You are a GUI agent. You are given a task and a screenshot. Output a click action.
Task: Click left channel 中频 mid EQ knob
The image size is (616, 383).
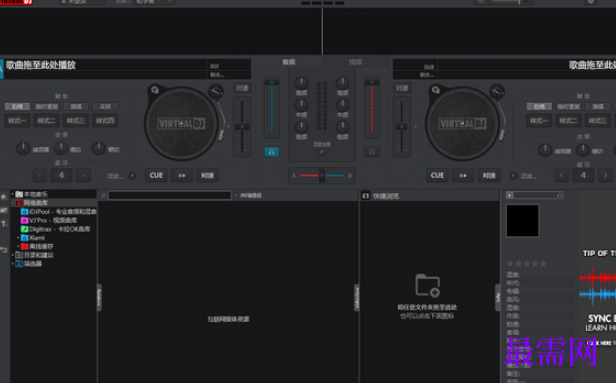tap(301, 105)
